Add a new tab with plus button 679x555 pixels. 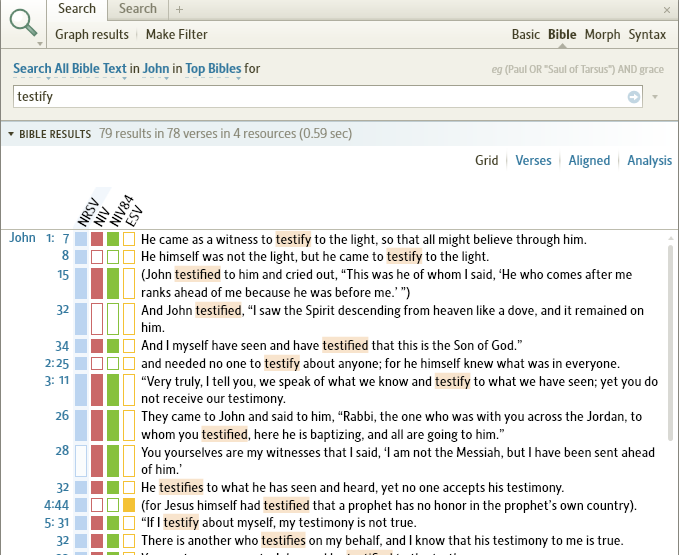[x=179, y=9]
